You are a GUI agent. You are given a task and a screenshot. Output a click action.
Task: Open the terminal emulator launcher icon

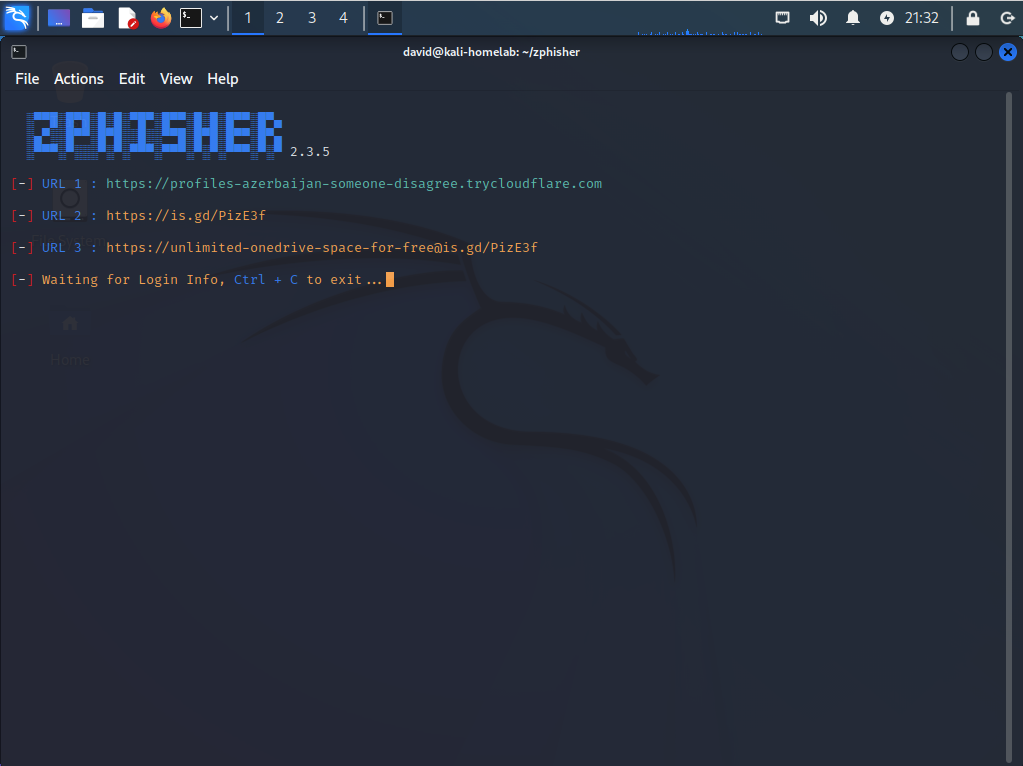[191, 18]
